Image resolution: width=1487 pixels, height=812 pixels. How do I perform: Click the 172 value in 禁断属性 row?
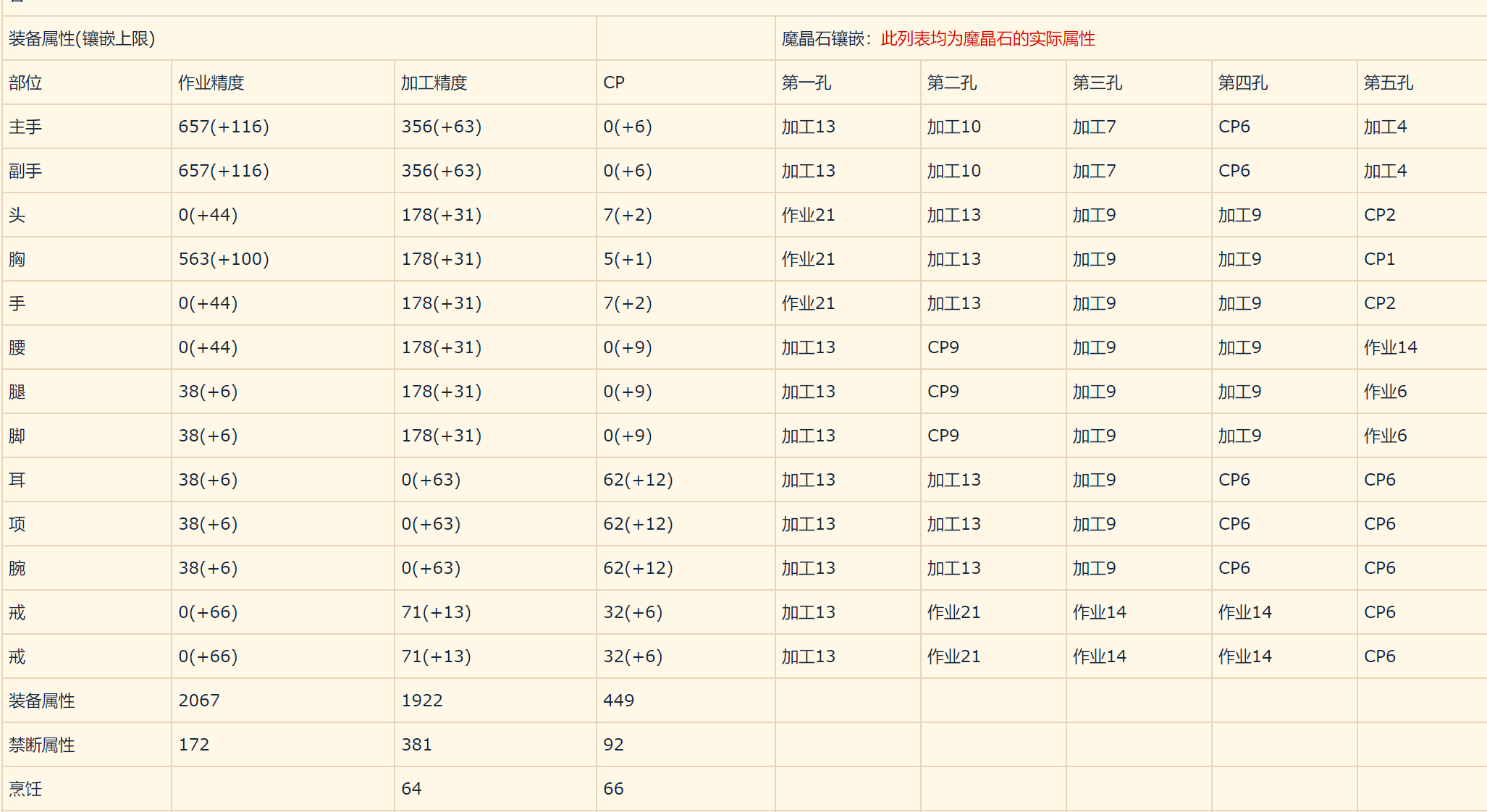(194, 745)
